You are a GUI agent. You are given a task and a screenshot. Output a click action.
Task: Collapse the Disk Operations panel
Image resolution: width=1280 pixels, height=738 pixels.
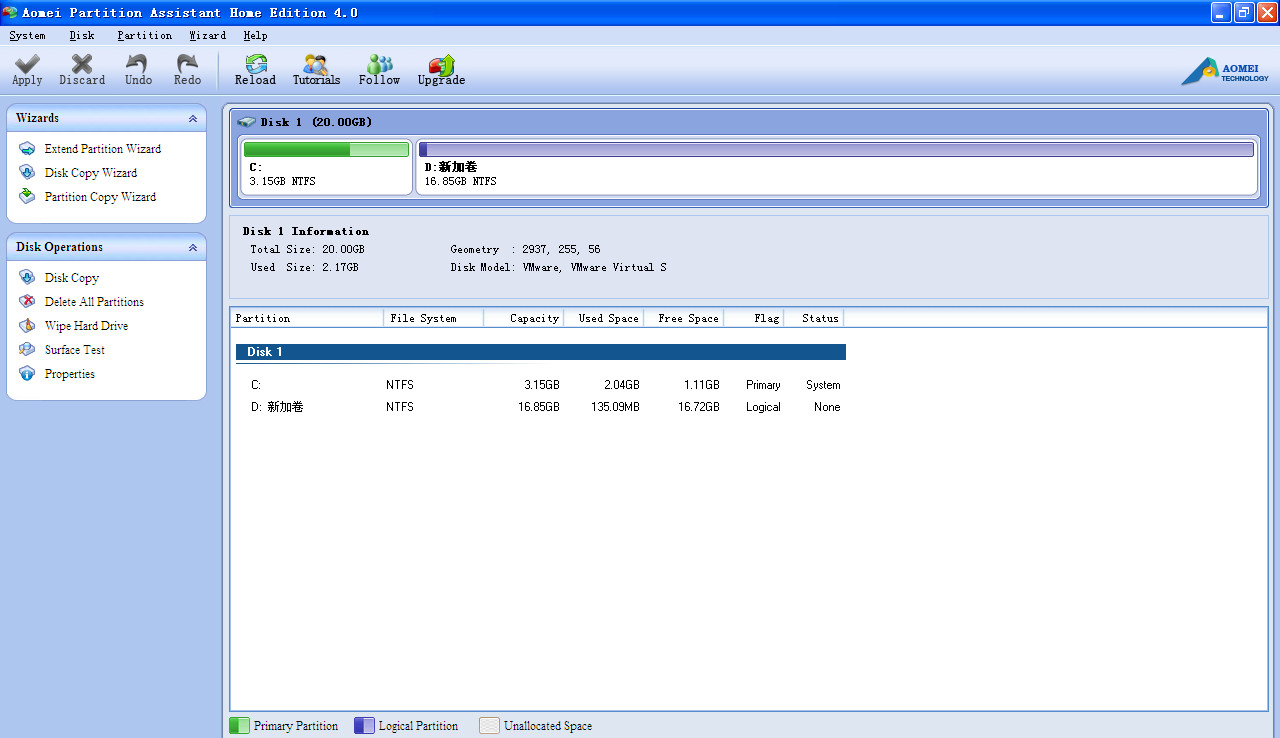click(191, 247)
